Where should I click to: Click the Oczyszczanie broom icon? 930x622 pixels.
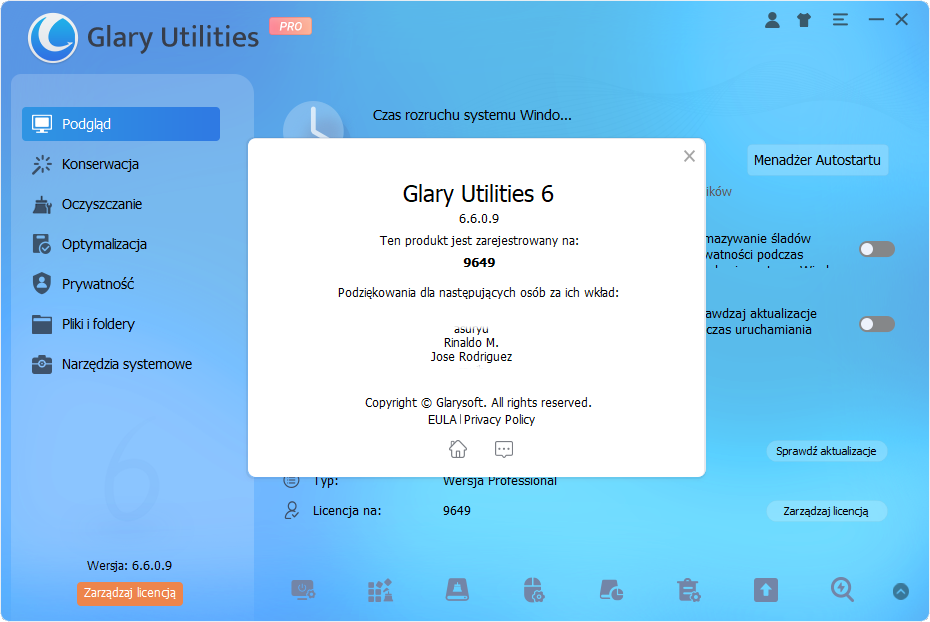click(x=42, y=205)
